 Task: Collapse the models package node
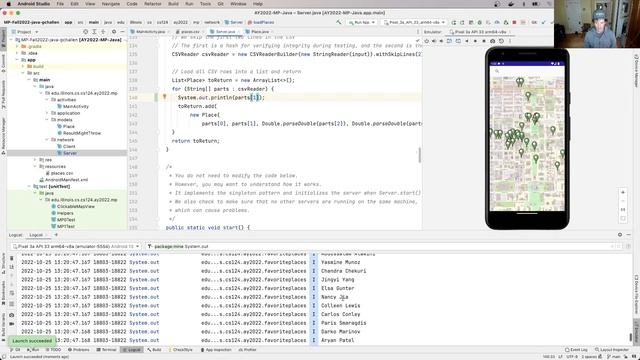(x=47, y=120)
